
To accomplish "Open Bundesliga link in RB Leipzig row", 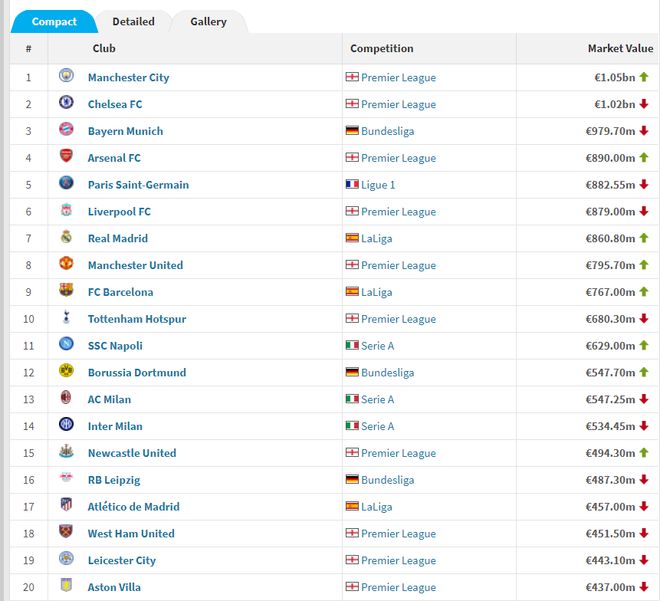I will 387,480.
